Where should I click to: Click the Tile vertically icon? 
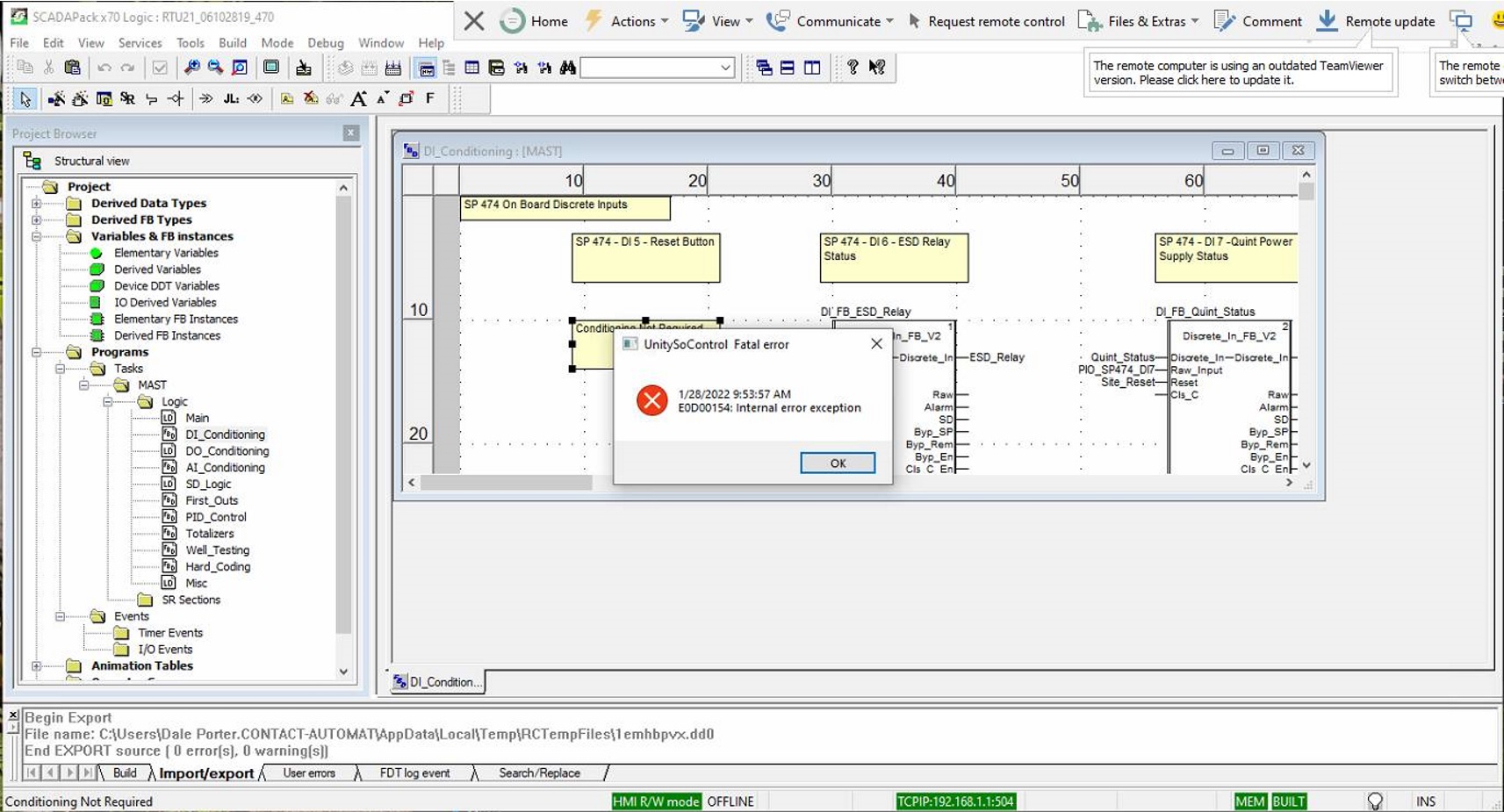pos(812,68)
